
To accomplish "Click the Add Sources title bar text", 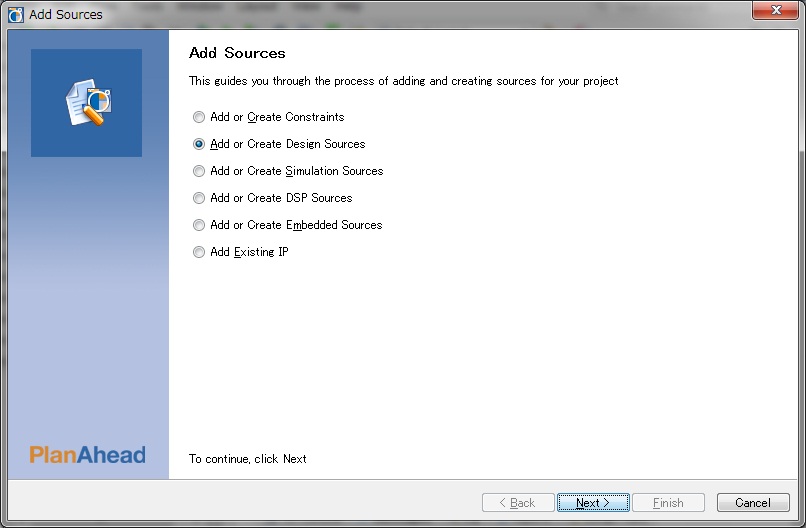I will point(66,14).
